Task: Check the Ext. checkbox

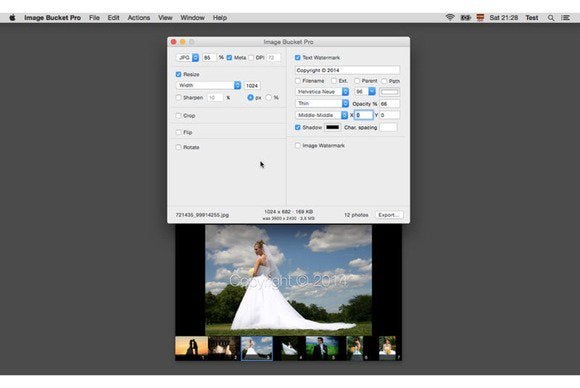Action: pos(334,81)
